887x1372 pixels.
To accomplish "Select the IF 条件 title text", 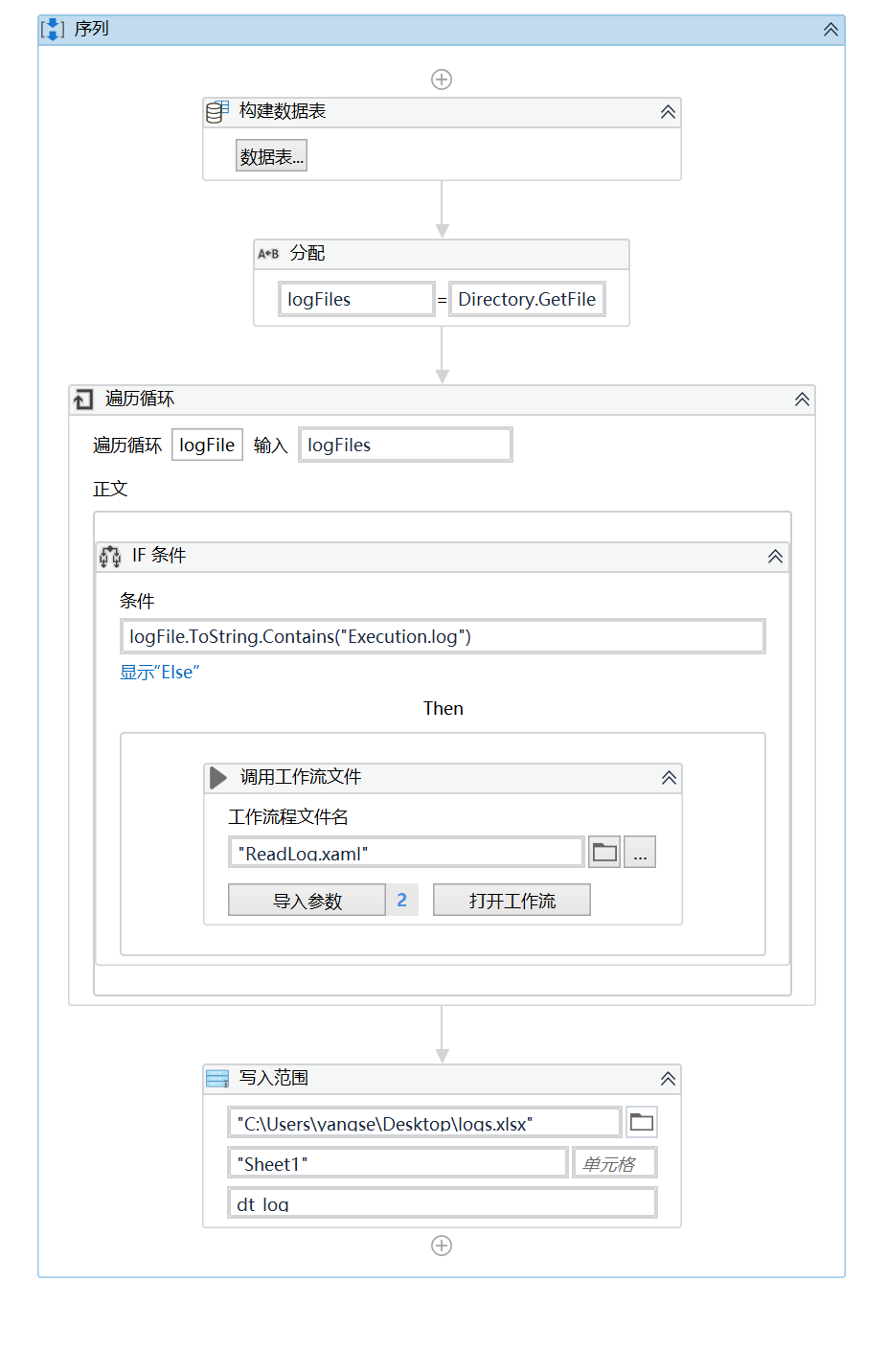I will [x=159, y=556].
